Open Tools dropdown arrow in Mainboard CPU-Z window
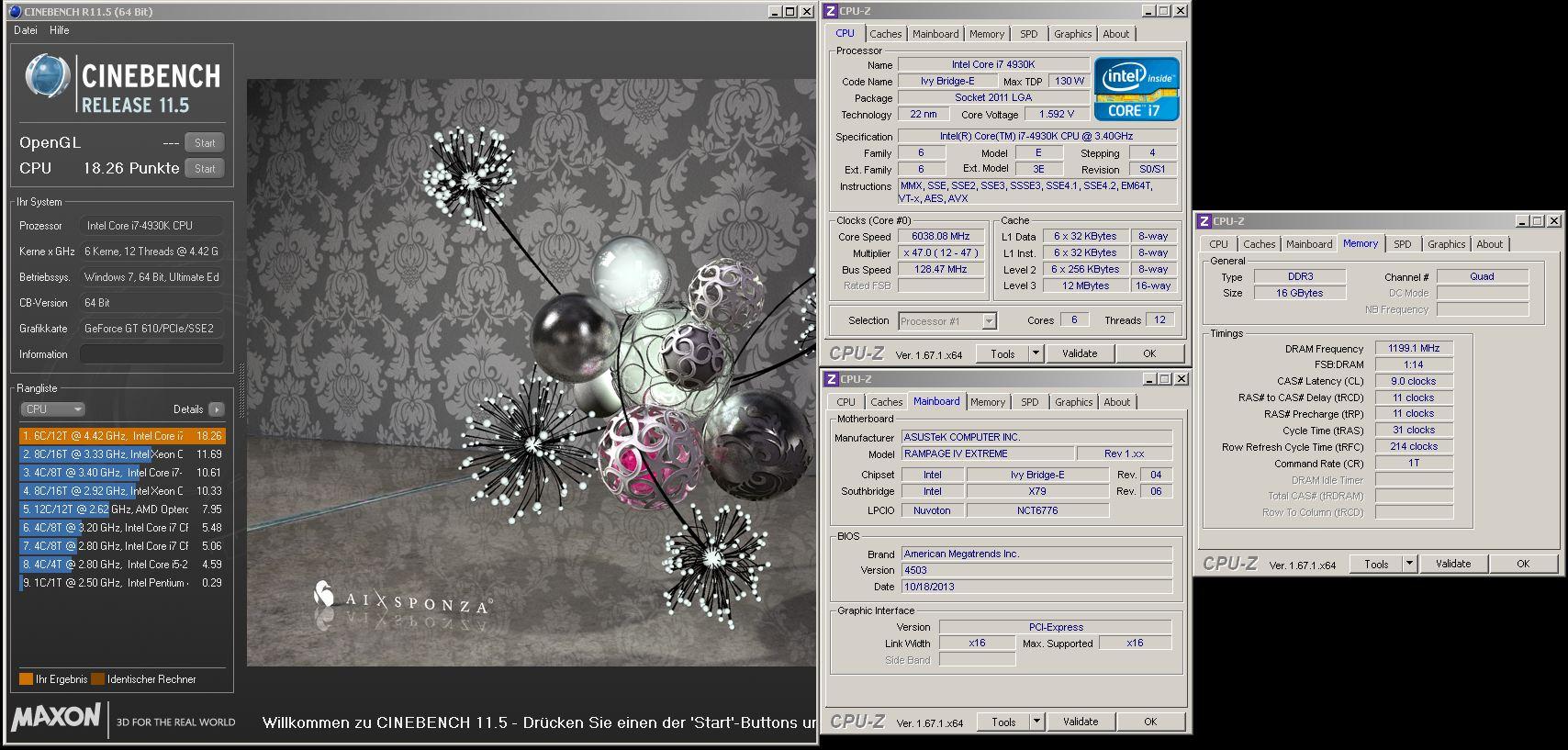The height and width of the screenshot is (750, 1568). point(1037,722)
